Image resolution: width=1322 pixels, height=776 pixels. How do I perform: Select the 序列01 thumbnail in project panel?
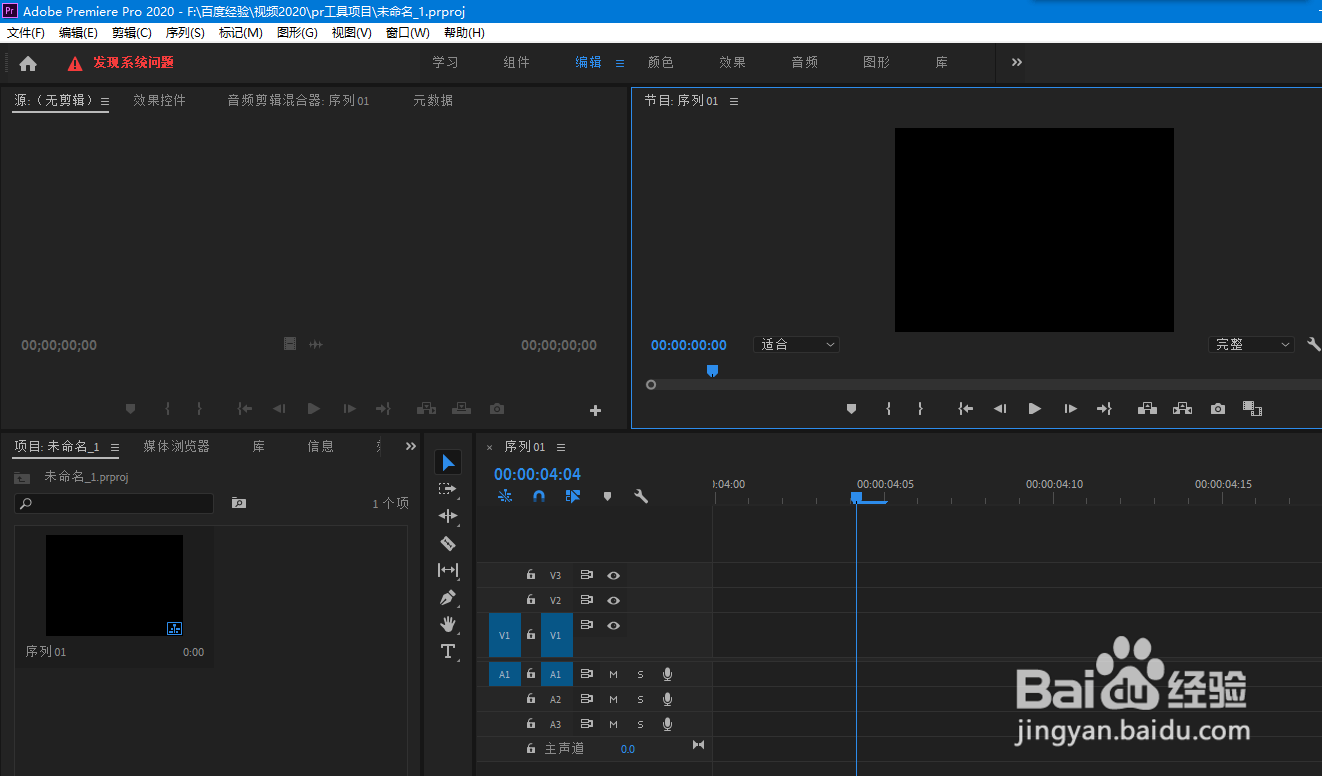coord(114,585)
